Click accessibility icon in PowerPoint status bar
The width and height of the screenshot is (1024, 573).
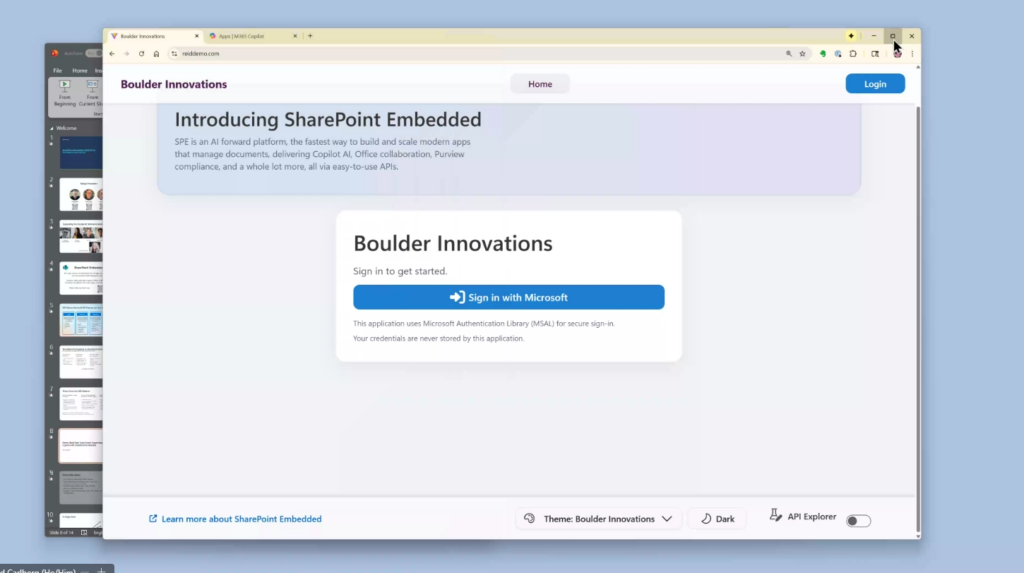pyautogui.click(x=84, y=532)
